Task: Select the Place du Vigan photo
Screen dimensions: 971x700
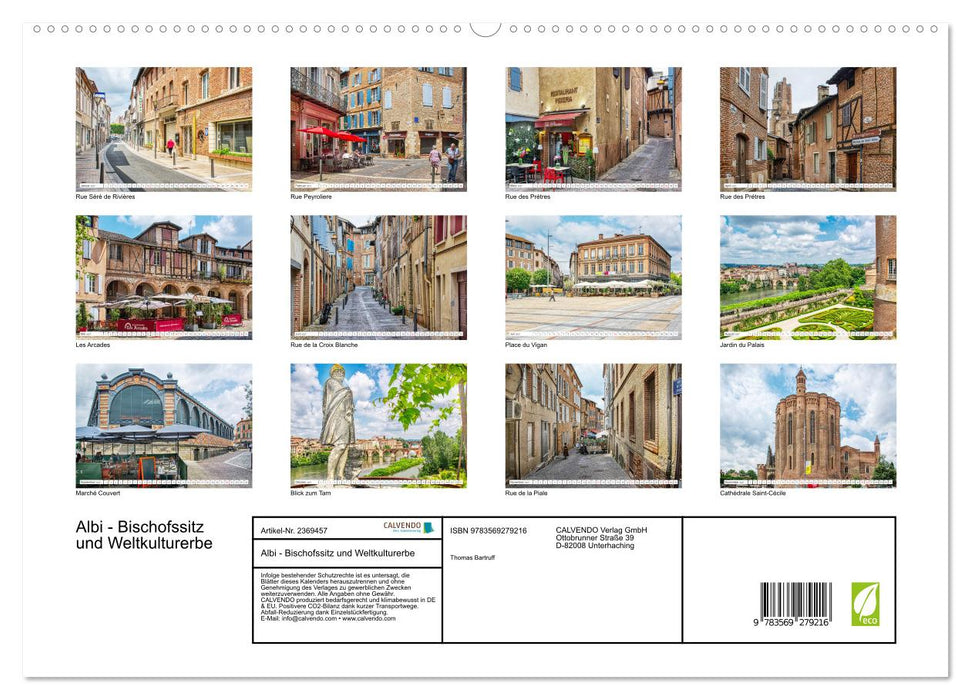Action: point(593,277)
